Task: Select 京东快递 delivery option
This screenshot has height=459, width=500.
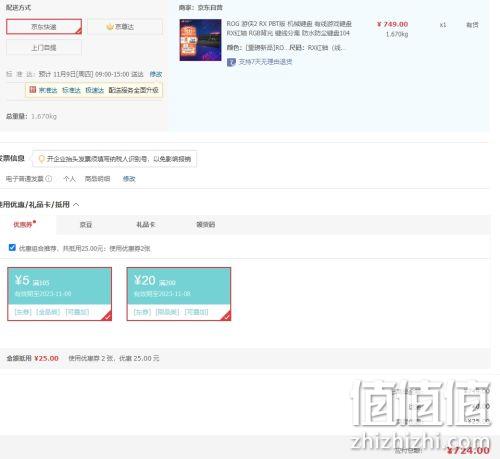Action: [x=44, y=27]
